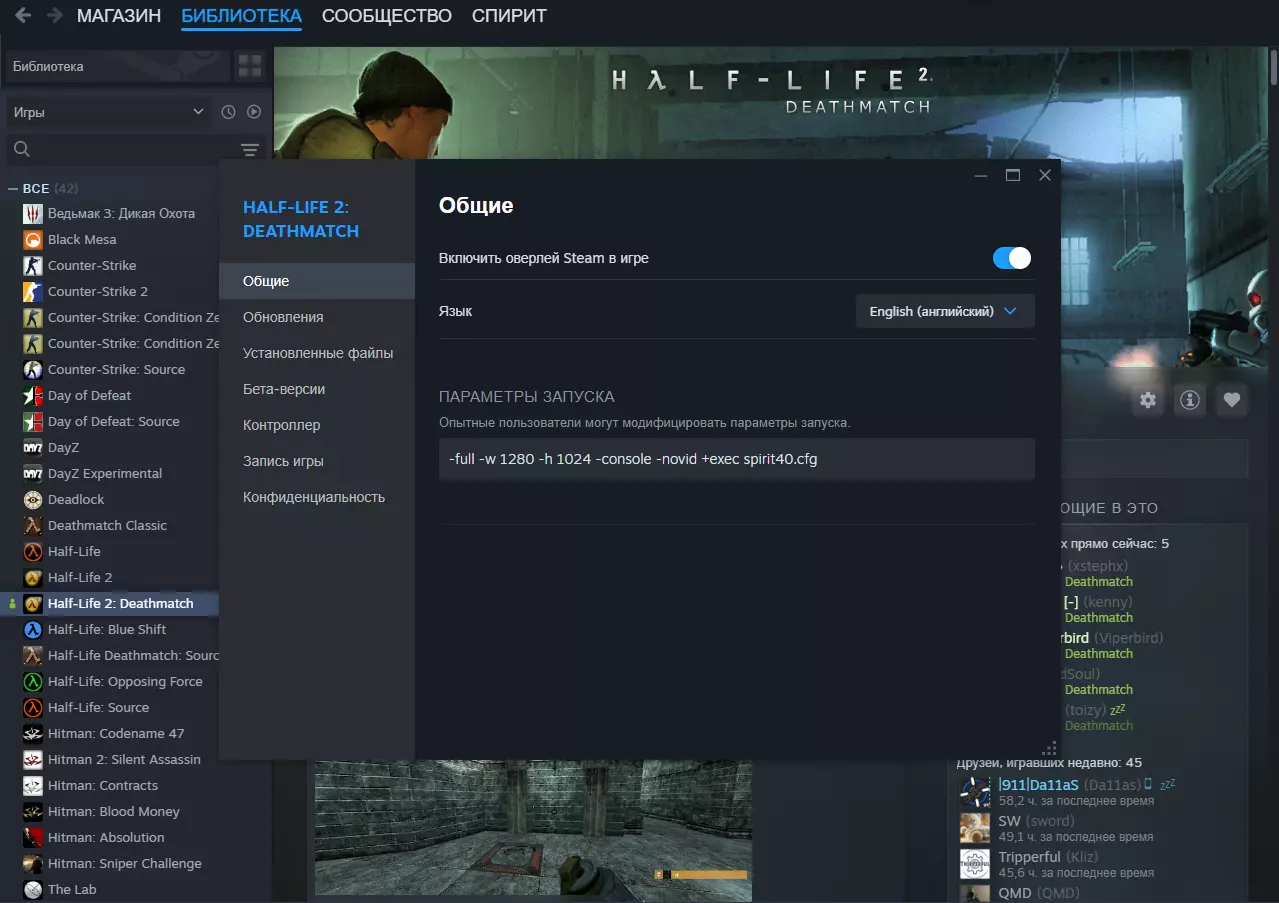1279x903 pixels.
Task: Open the МАГАЗИН menu
Action: point(119,16)
